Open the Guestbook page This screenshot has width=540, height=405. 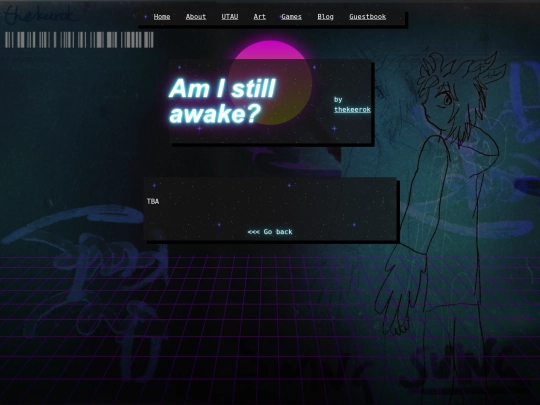point(367,17)
